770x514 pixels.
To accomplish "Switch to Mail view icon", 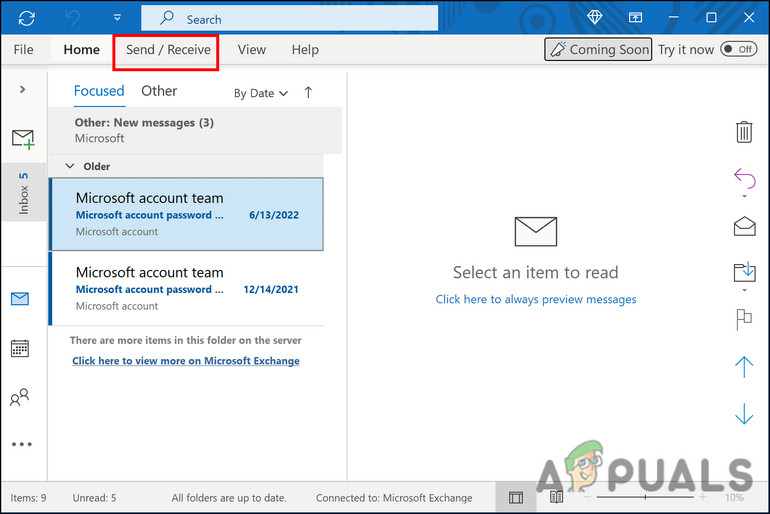I will [20, 298].
